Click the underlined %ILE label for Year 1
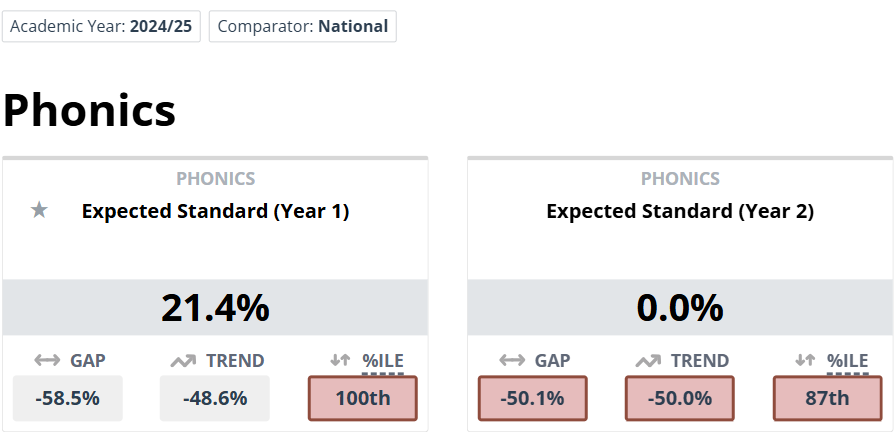 tap(383, 361)
